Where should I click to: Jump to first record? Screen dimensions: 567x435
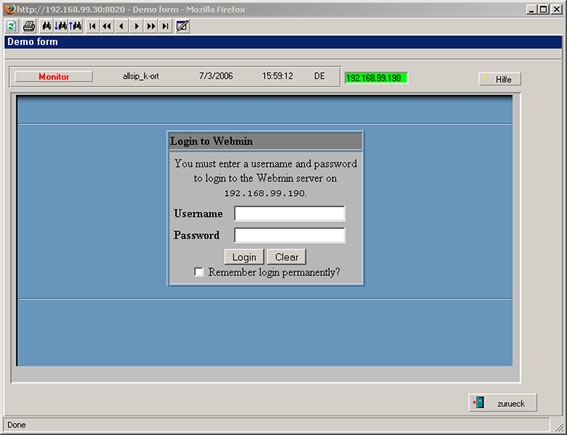tap(93, 26)
